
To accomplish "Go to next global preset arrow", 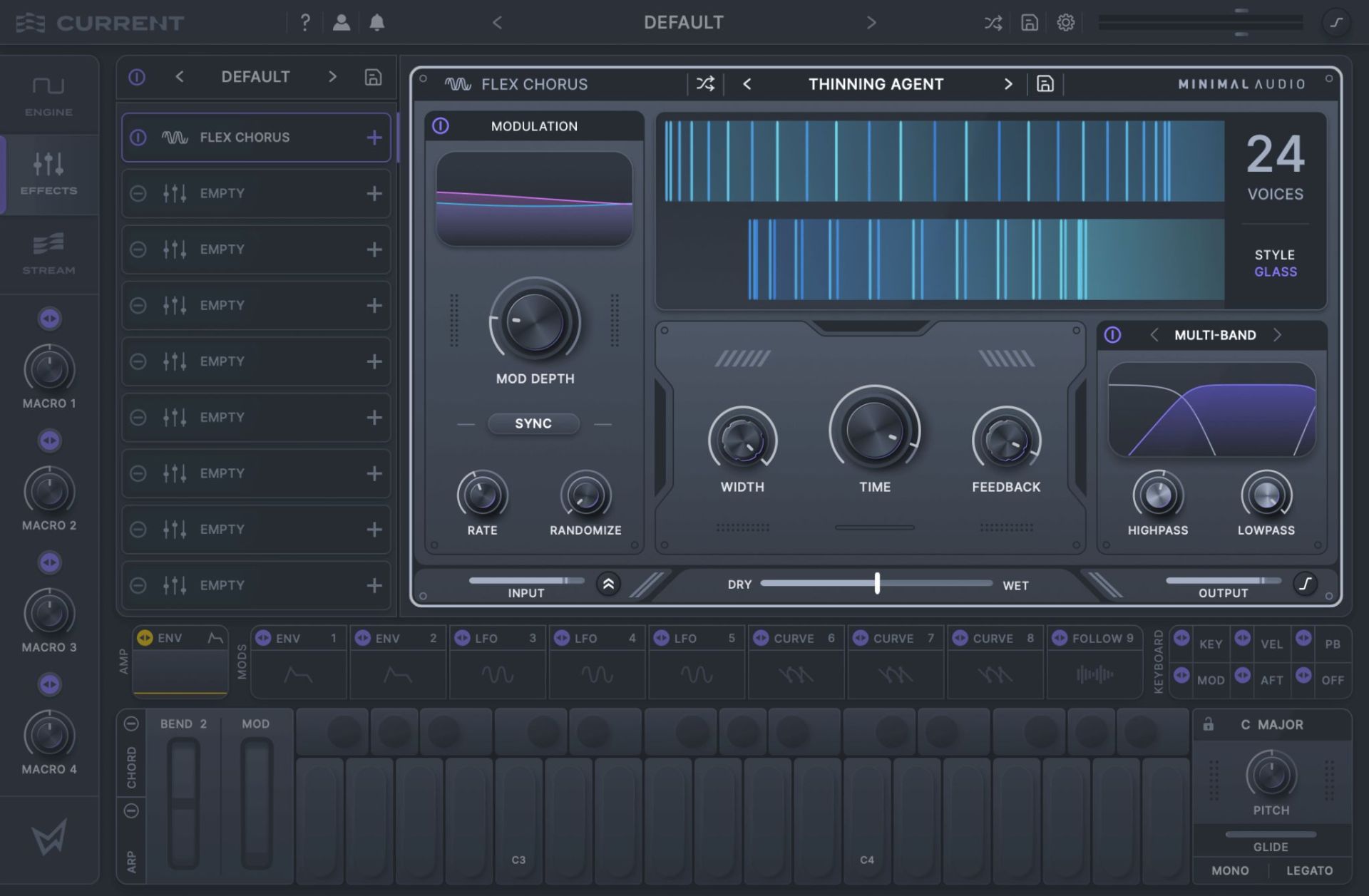I will (871, 23).
